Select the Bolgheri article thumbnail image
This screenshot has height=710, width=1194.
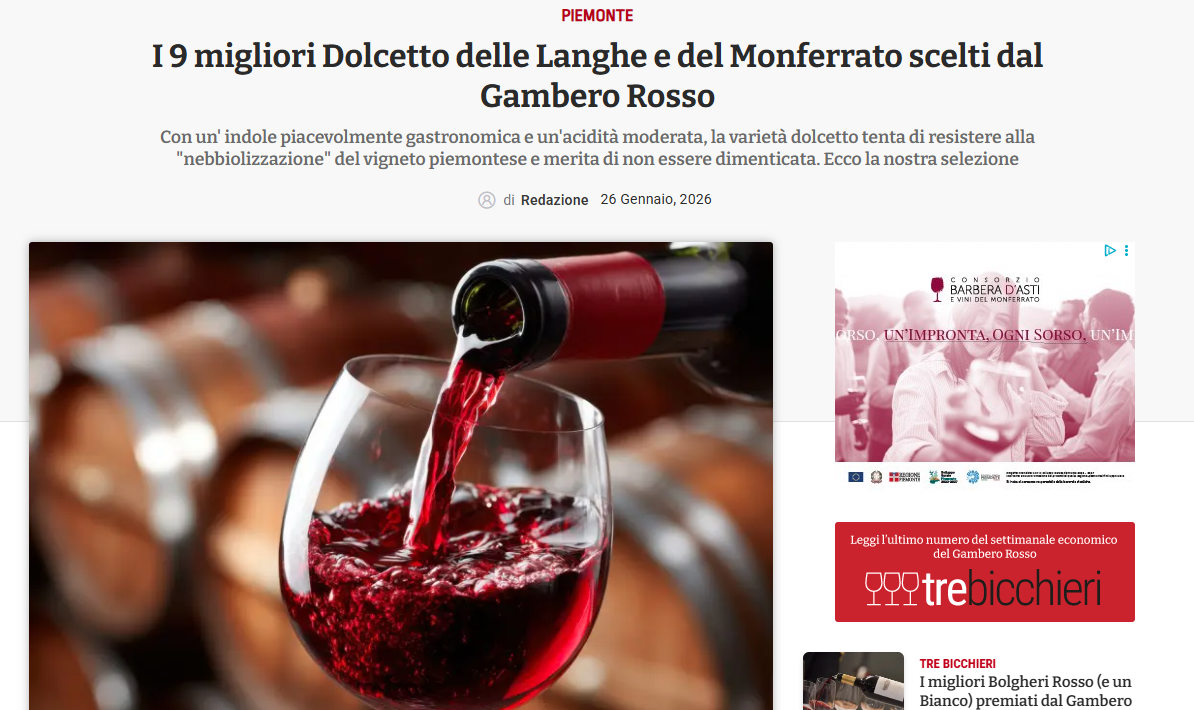click(x=853, y=681)
